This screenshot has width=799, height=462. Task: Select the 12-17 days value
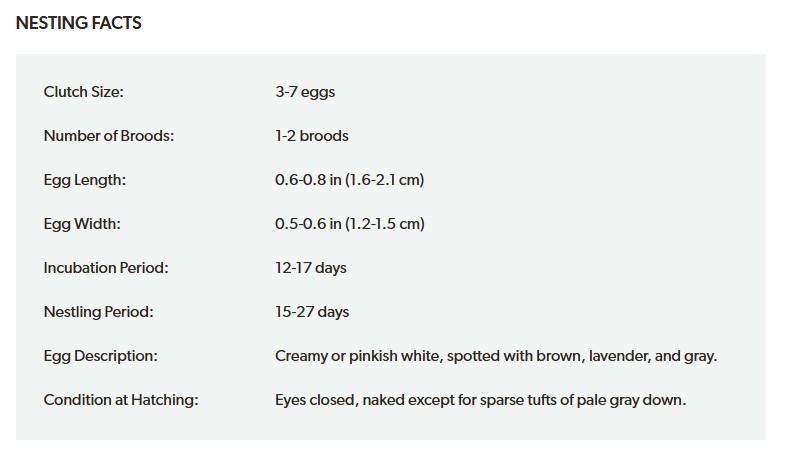pos(311,268)
